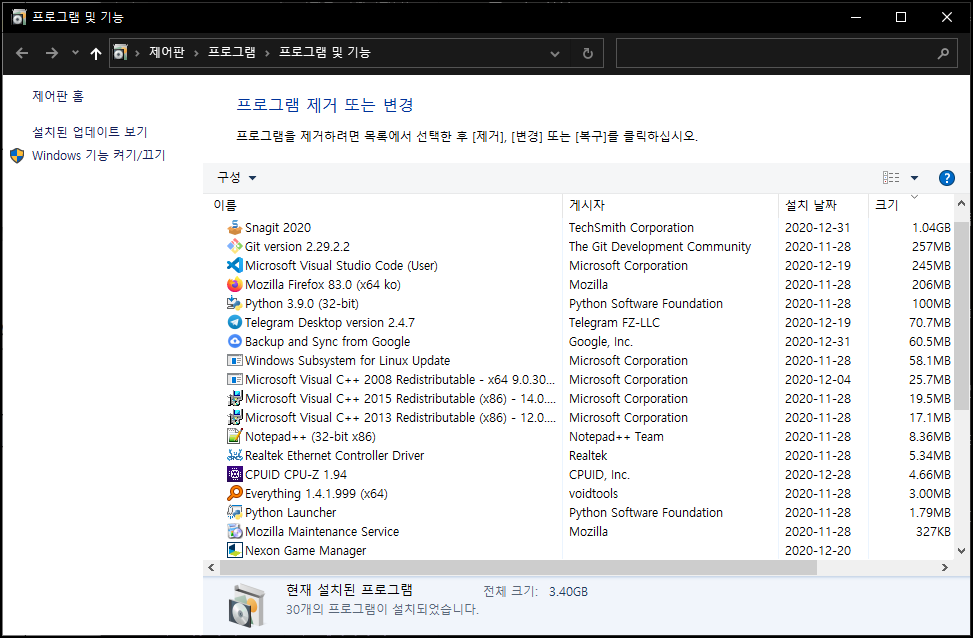Click the CPUID CPU-Z 1.94 icon
Image resolution: width=973 pixels, height=638 pixels.
pos(235,474)
